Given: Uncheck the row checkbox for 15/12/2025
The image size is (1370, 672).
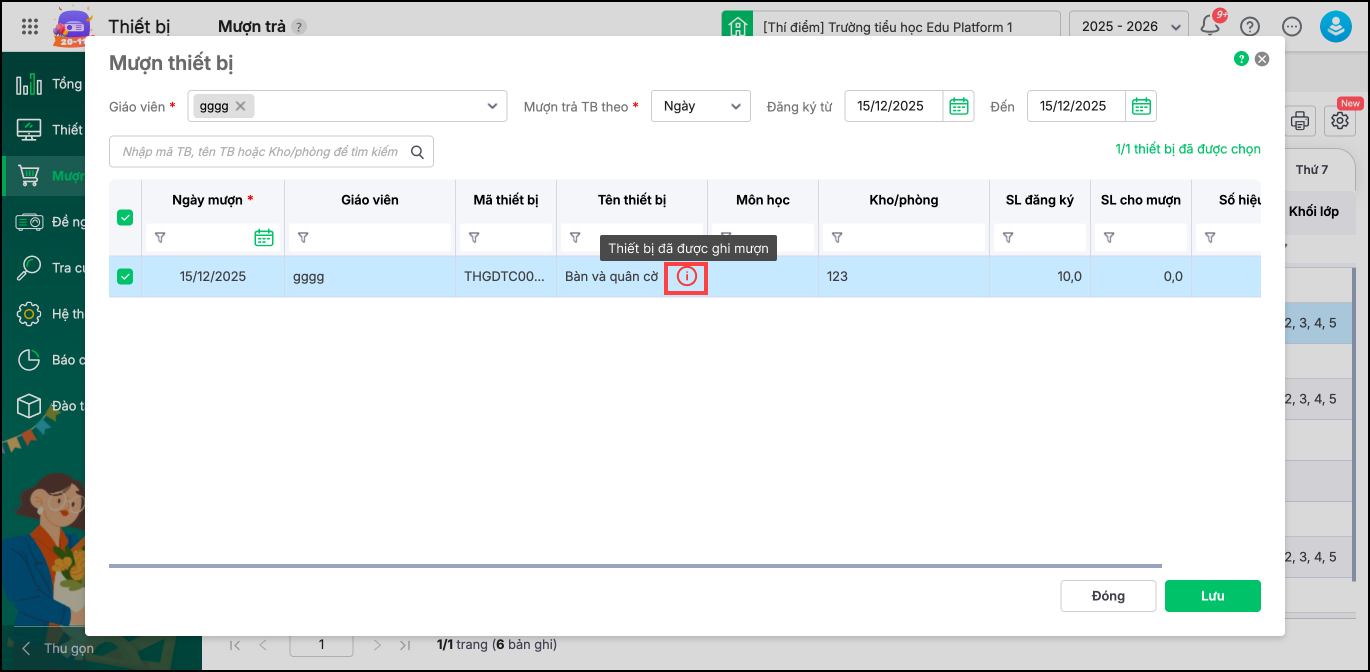Looking at the screenshot, I should point(125,277).
